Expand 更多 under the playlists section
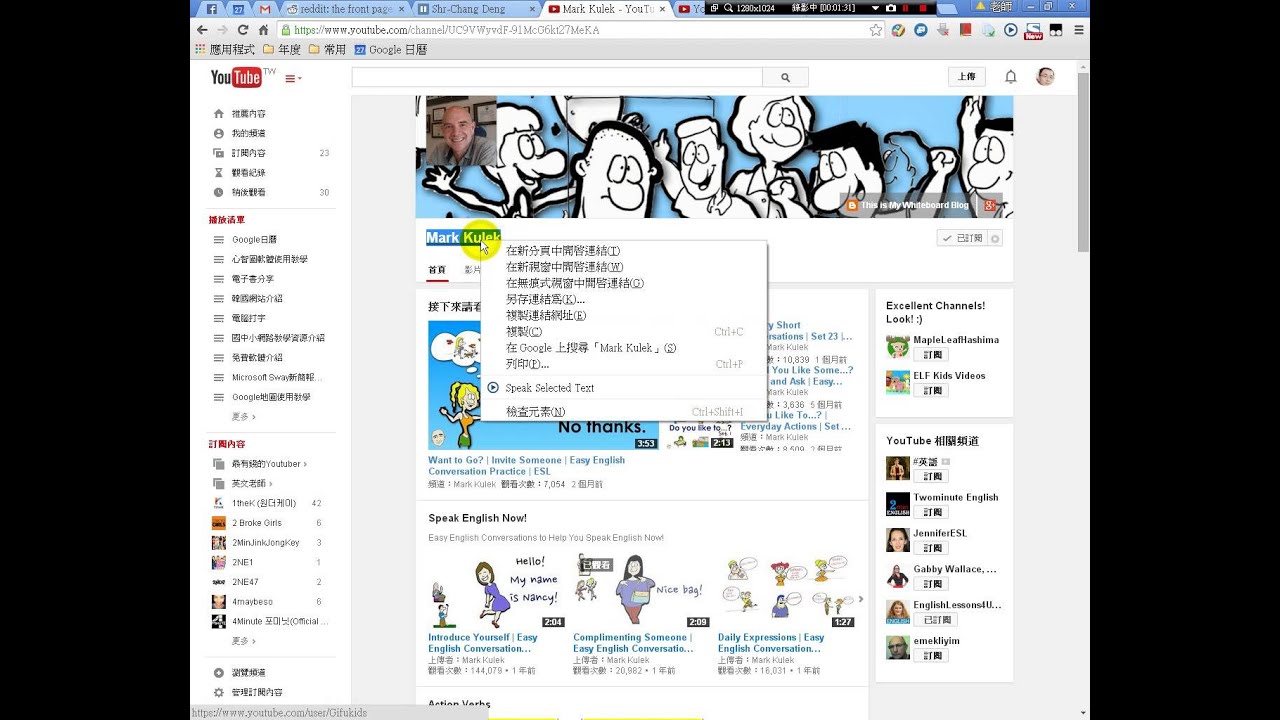Viewport: 1280px width, 720px height. tap(244, 416)
